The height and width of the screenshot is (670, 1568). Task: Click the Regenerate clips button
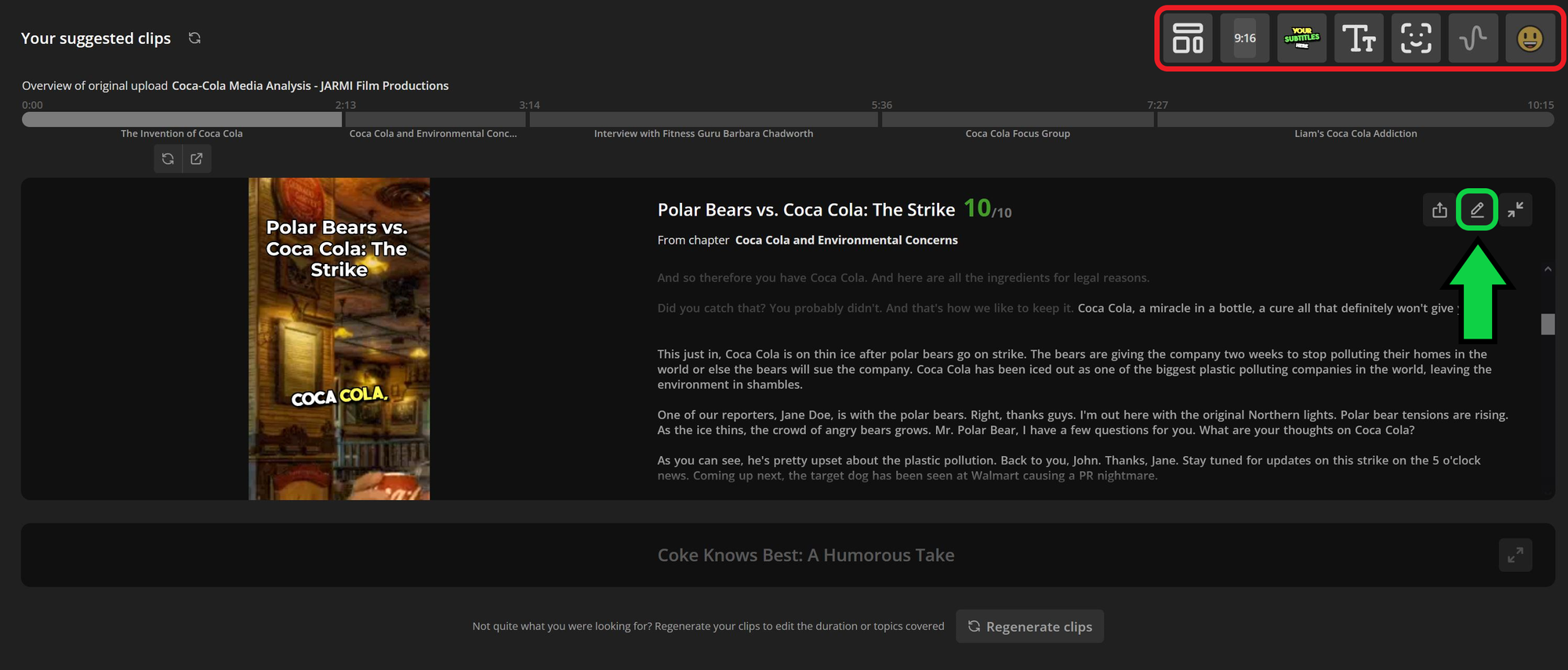tap(1029, 626)
